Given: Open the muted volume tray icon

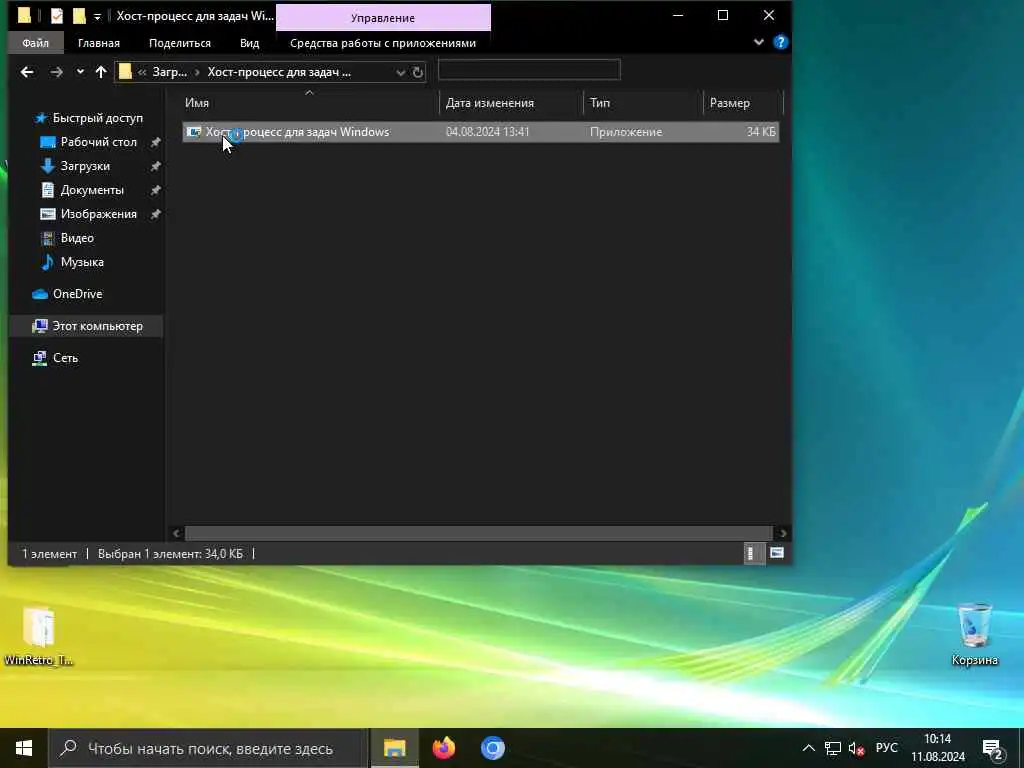Looking at the screenshot, I should click(856, 748).
